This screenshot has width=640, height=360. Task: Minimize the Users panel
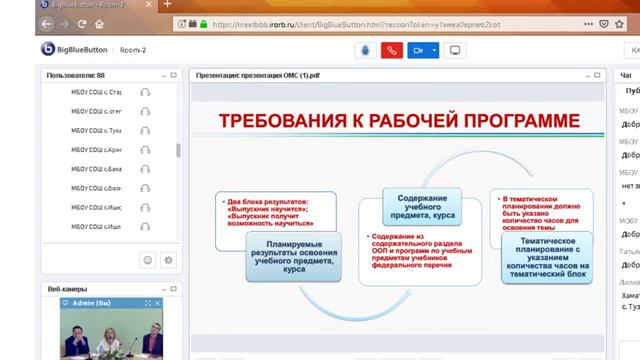click(164, 76)
